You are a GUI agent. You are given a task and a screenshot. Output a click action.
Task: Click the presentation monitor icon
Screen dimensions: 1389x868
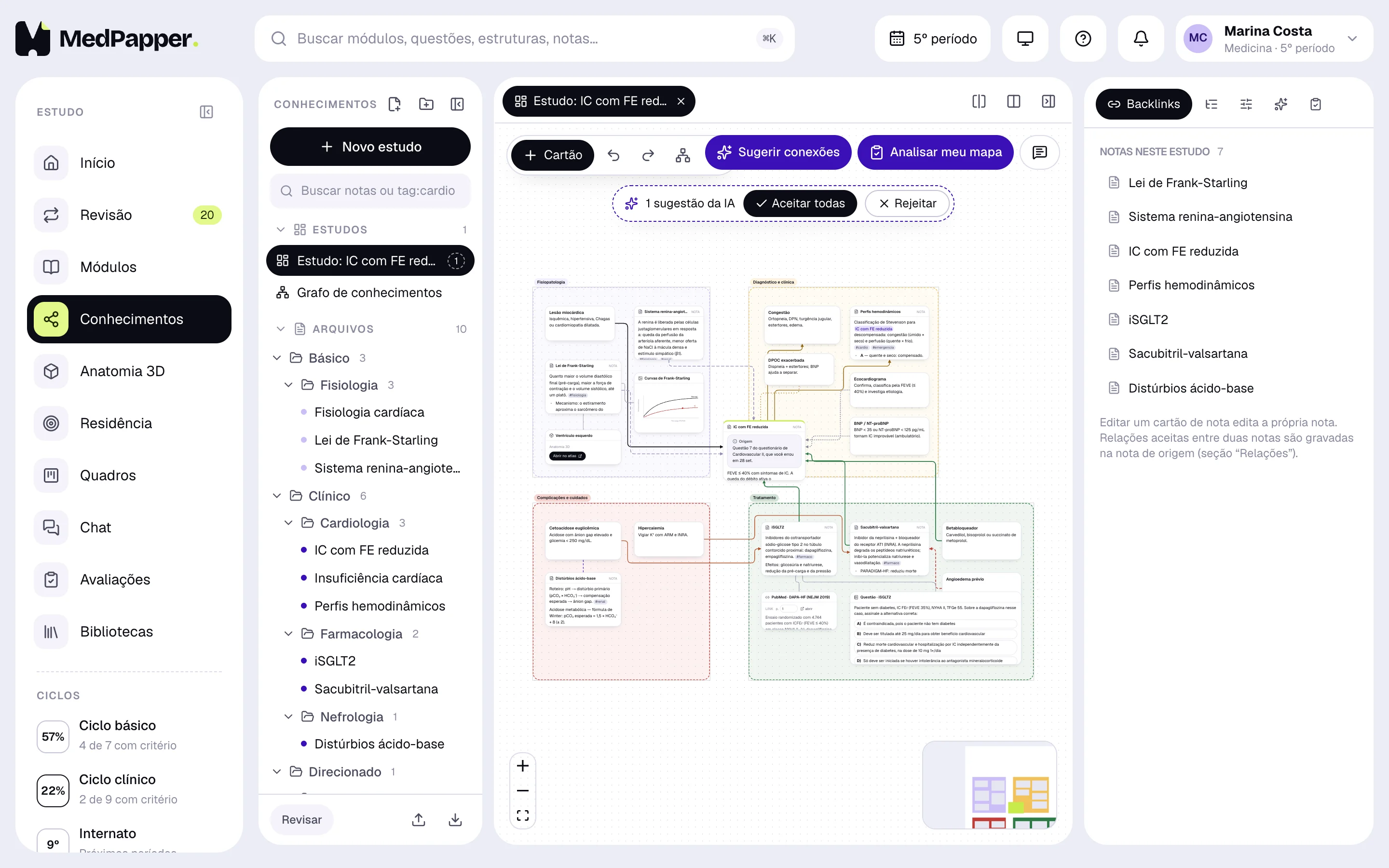tap(1025, 39)
